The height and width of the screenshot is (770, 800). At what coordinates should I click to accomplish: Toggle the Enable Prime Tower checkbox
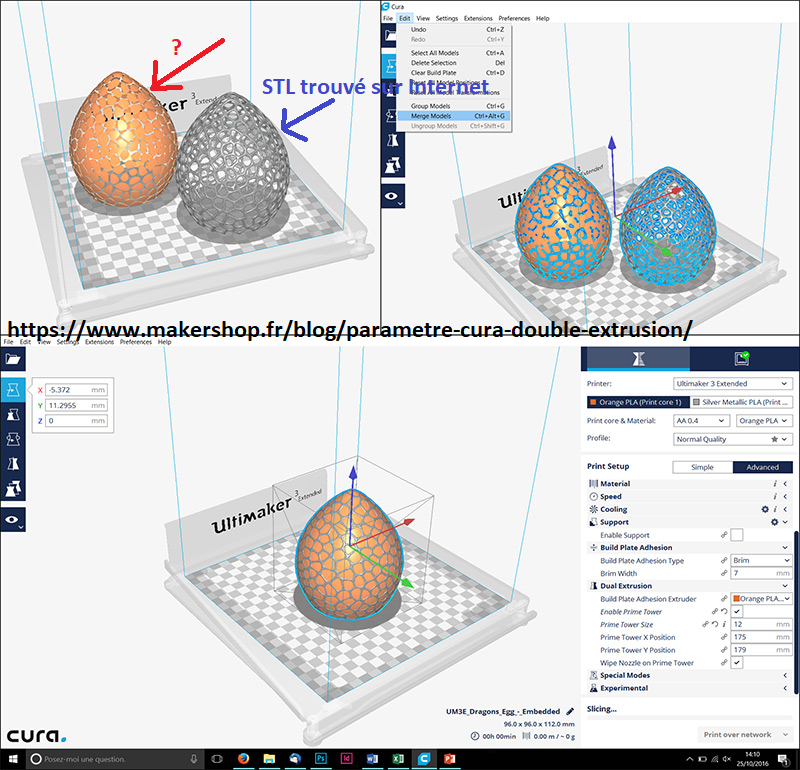point(737,611)
